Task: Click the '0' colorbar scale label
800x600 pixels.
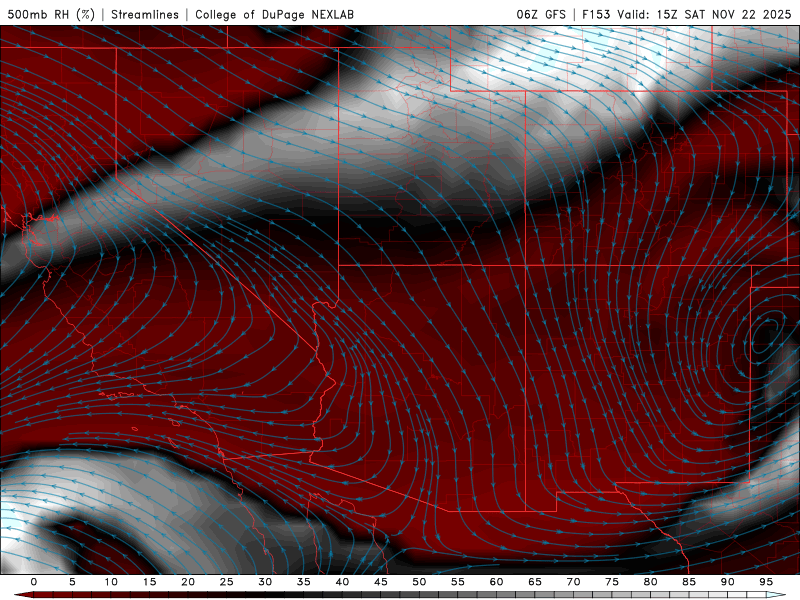Action: pos(34,582)
